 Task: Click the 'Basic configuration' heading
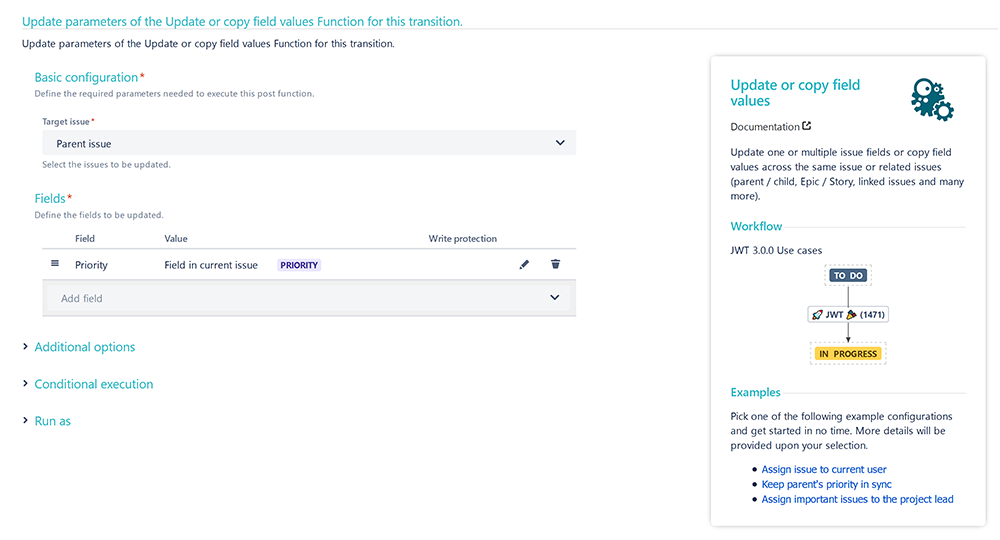86,77
